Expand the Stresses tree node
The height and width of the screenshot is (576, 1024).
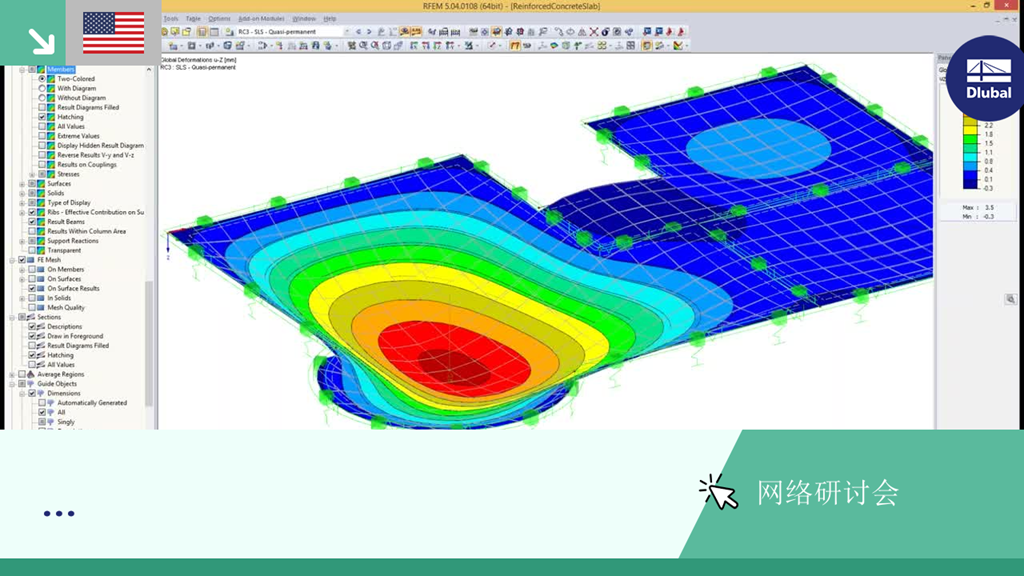(32, 174)
